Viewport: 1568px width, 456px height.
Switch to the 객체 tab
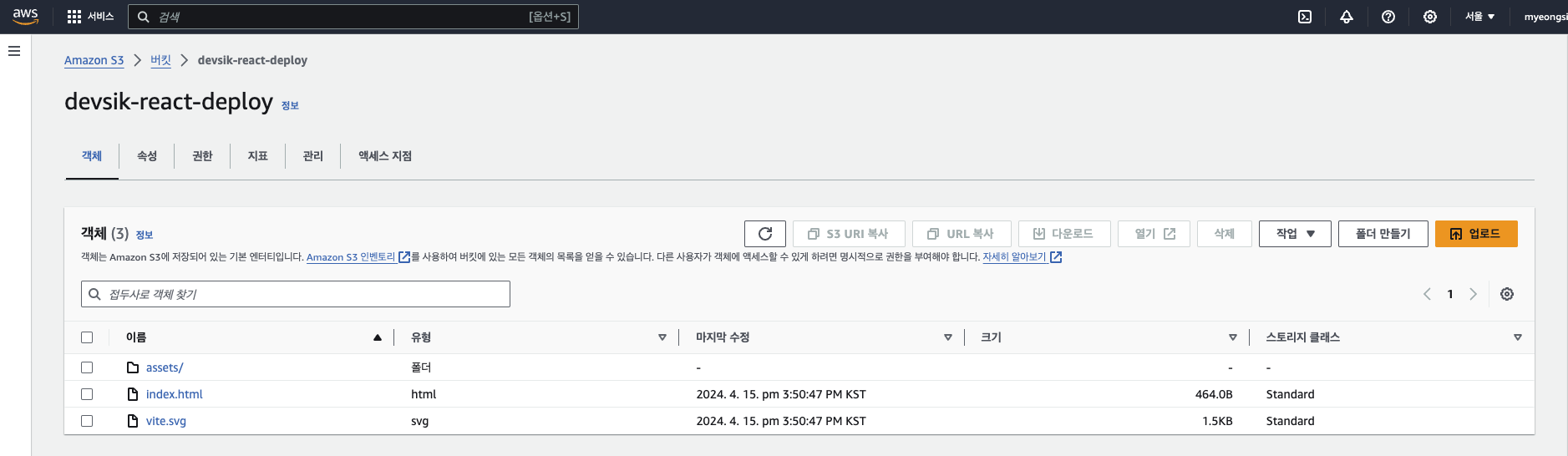pyautogui.click(x=92, y=156)
